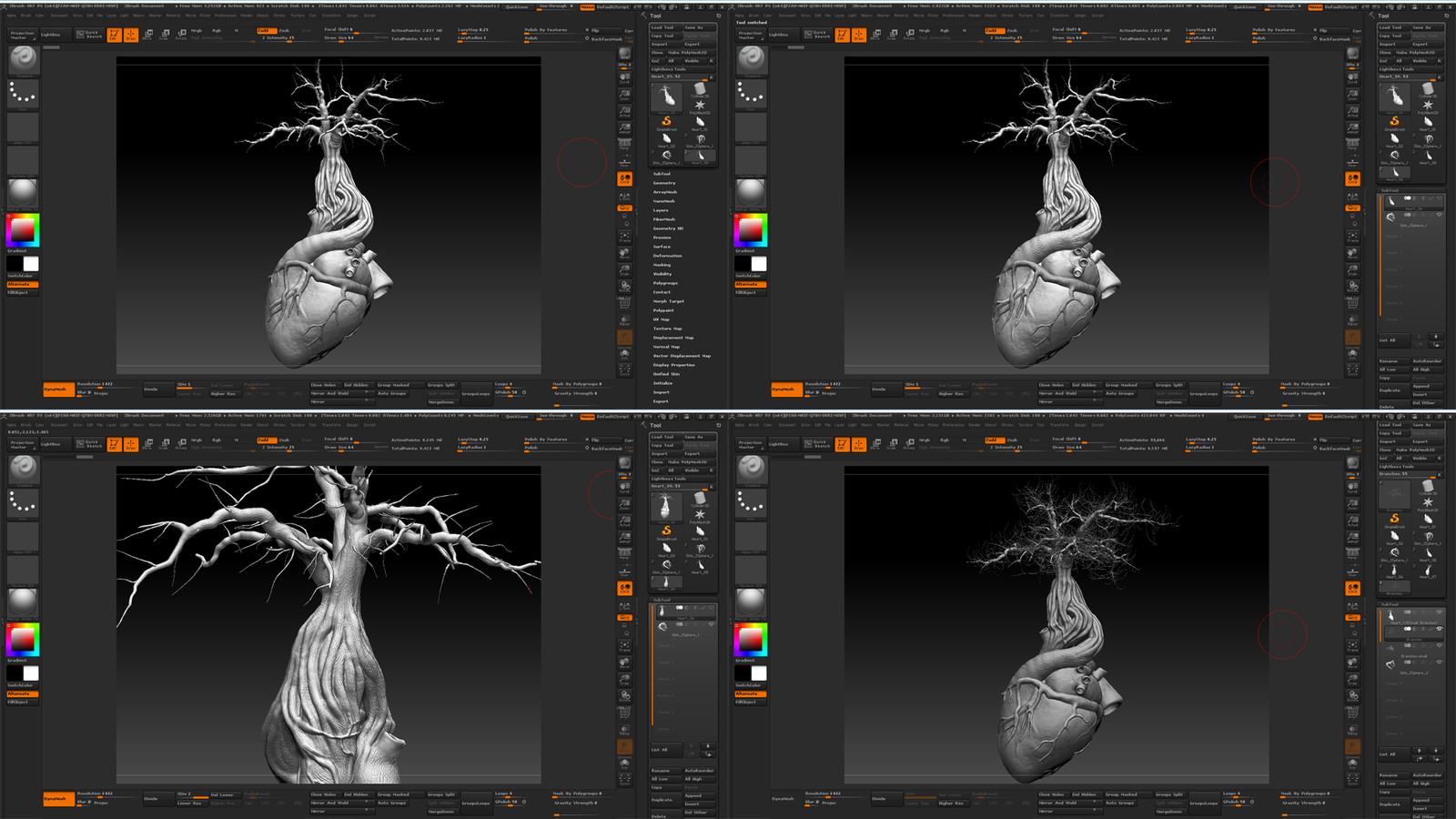Select the PolyMesh3D star tool in top-left Tool palette
1456x819 pixels.
click(x=700, y=107)
